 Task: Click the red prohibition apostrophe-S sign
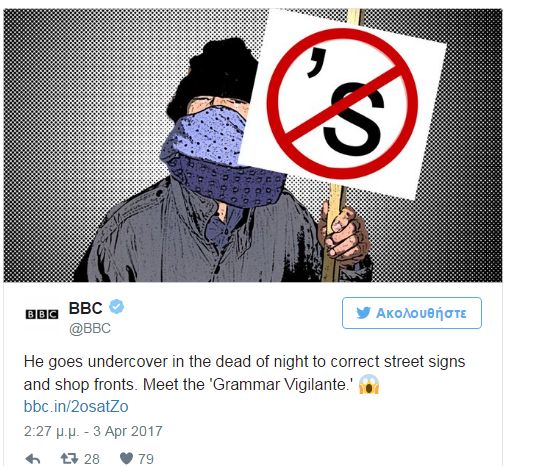point(342,104)
